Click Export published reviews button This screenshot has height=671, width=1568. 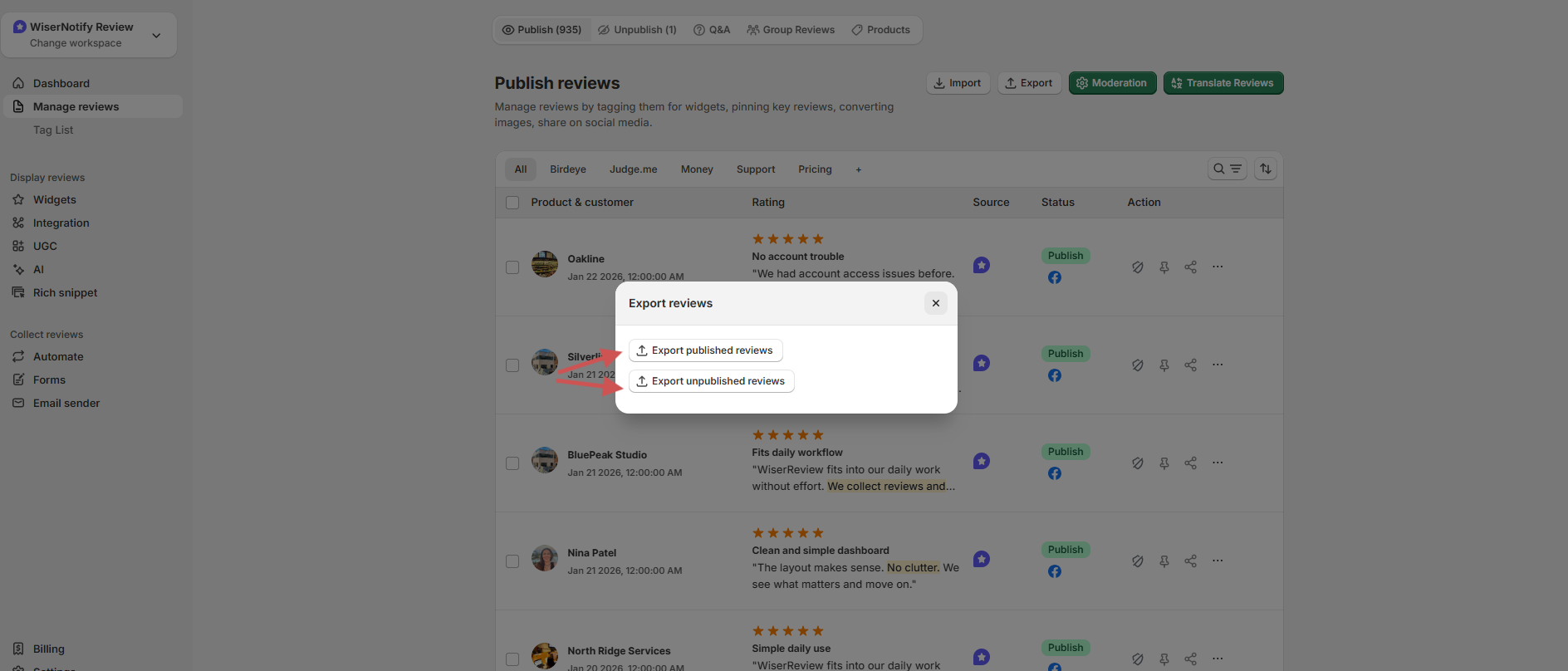pyautogui.click(x=705, y=350)
